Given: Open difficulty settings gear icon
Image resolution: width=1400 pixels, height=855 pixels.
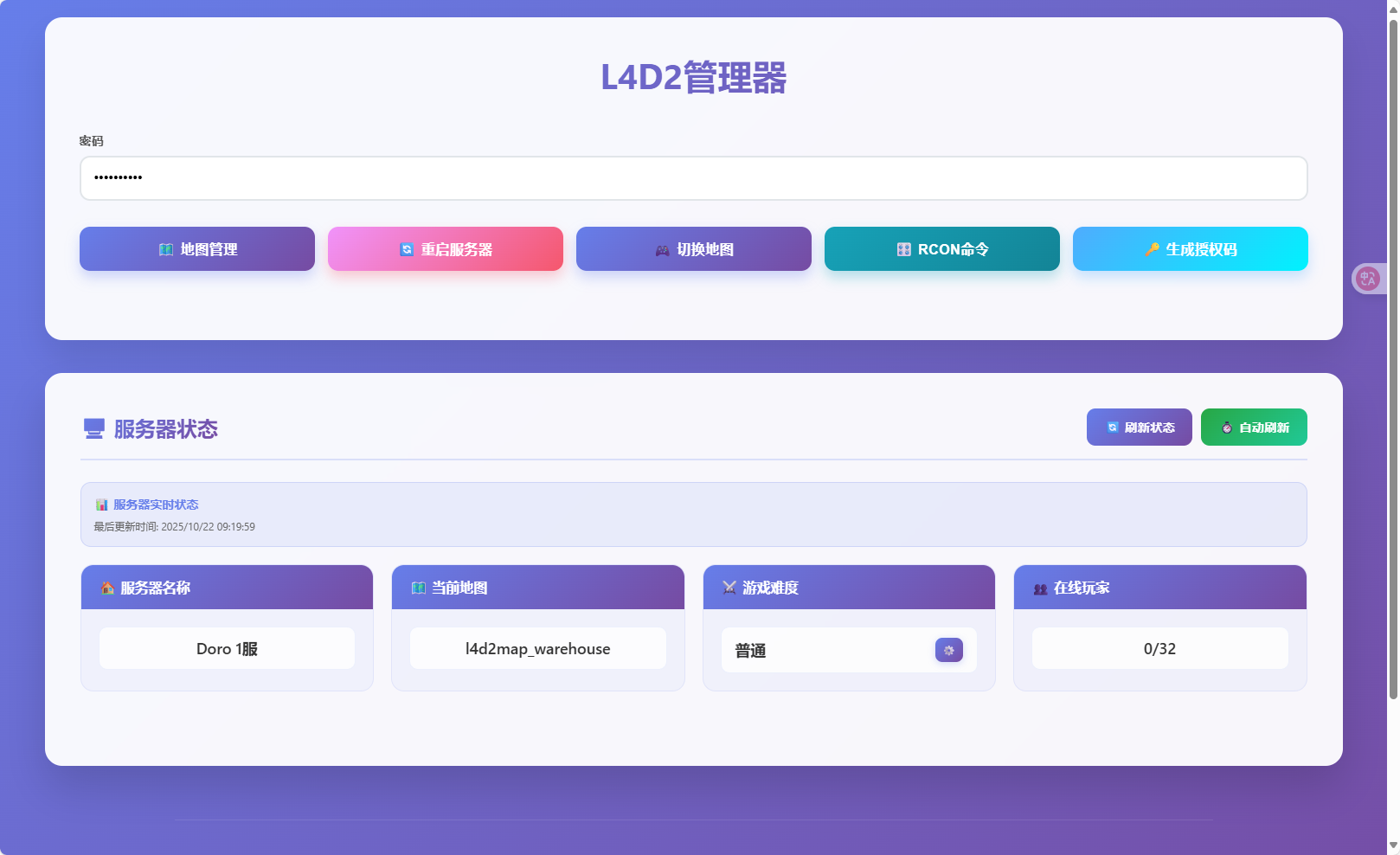Looking at the screenshot, I should pos(948,651).
